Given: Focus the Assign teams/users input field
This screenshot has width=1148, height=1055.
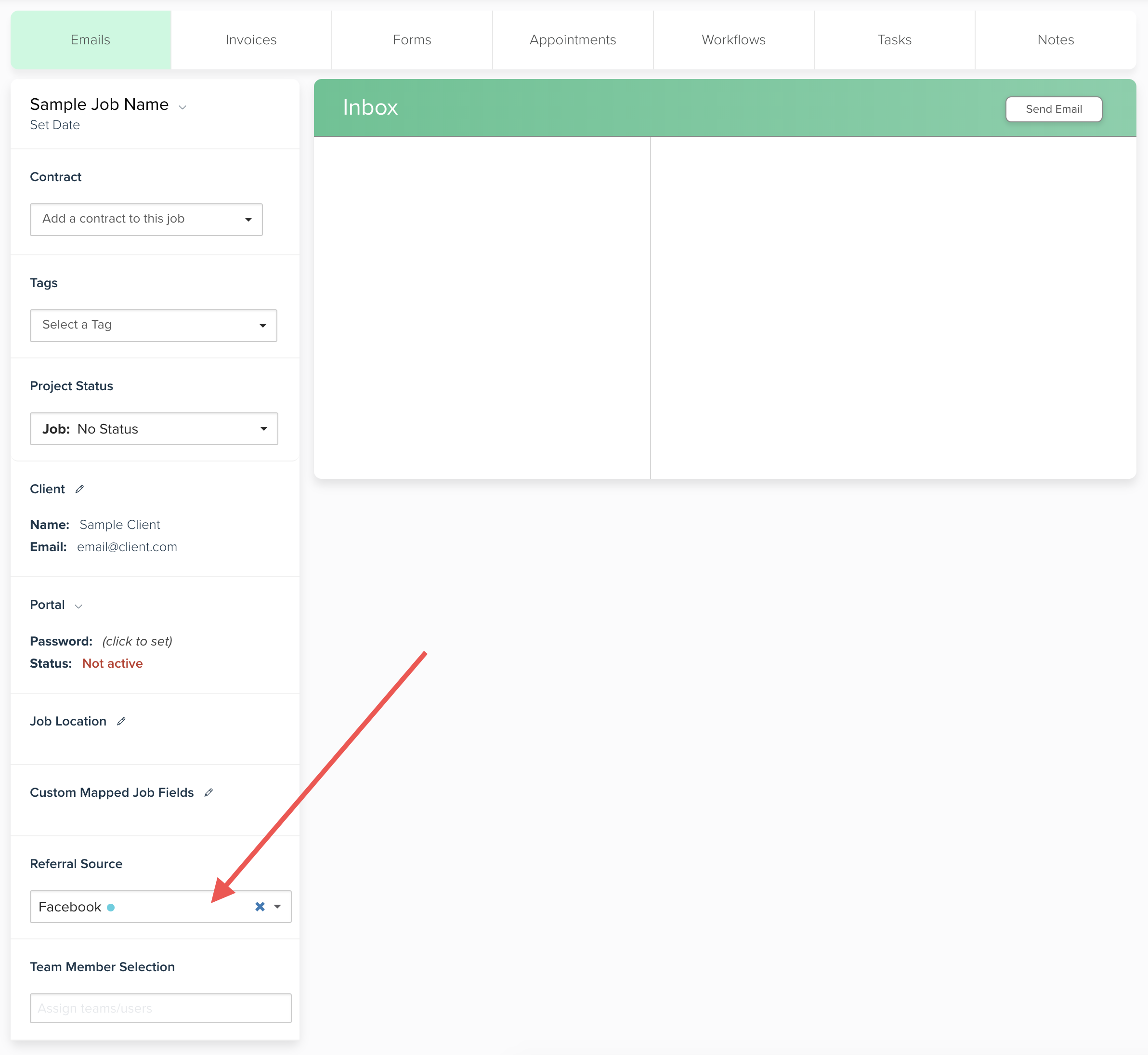Looking at the screenshot, I should click(160, 1008).
